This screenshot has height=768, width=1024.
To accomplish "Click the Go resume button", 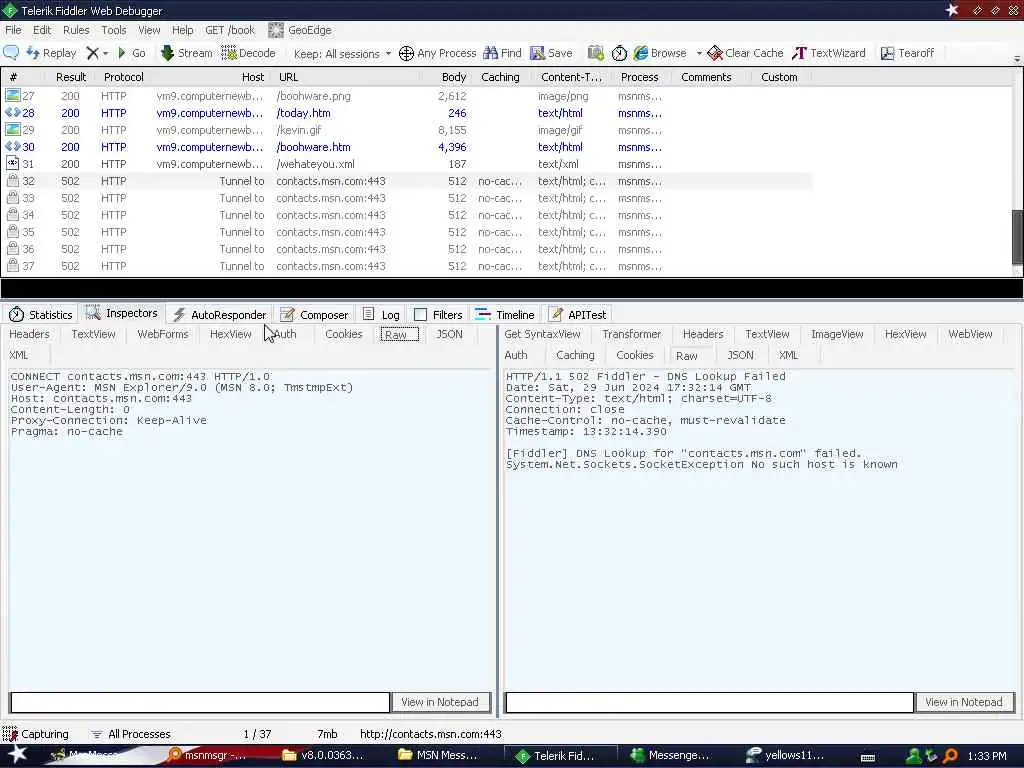I will click(x=131, y=53).
